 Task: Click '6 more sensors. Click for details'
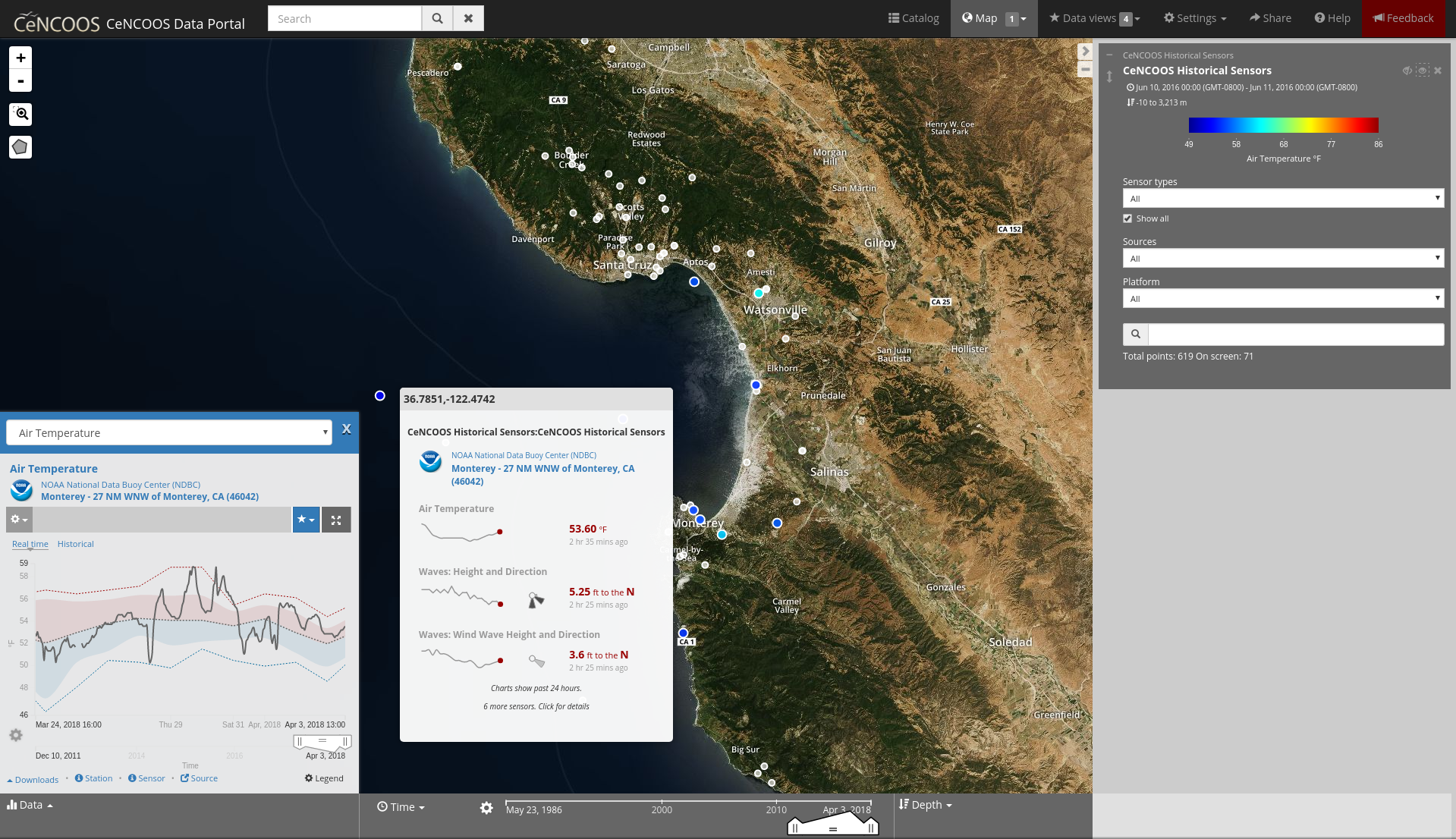pyautogui.click(x=536, y=706)
